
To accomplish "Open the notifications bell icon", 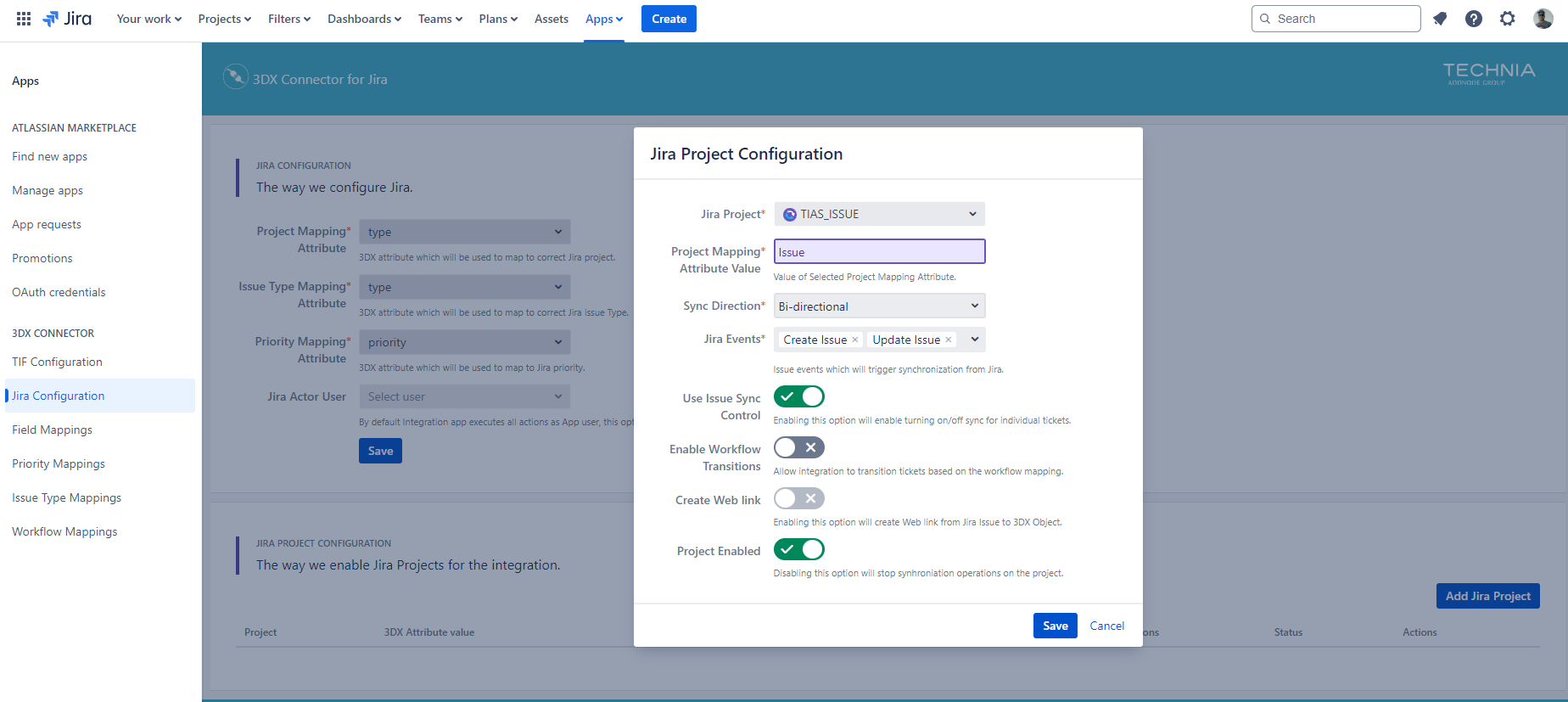I will point(1440,19).
